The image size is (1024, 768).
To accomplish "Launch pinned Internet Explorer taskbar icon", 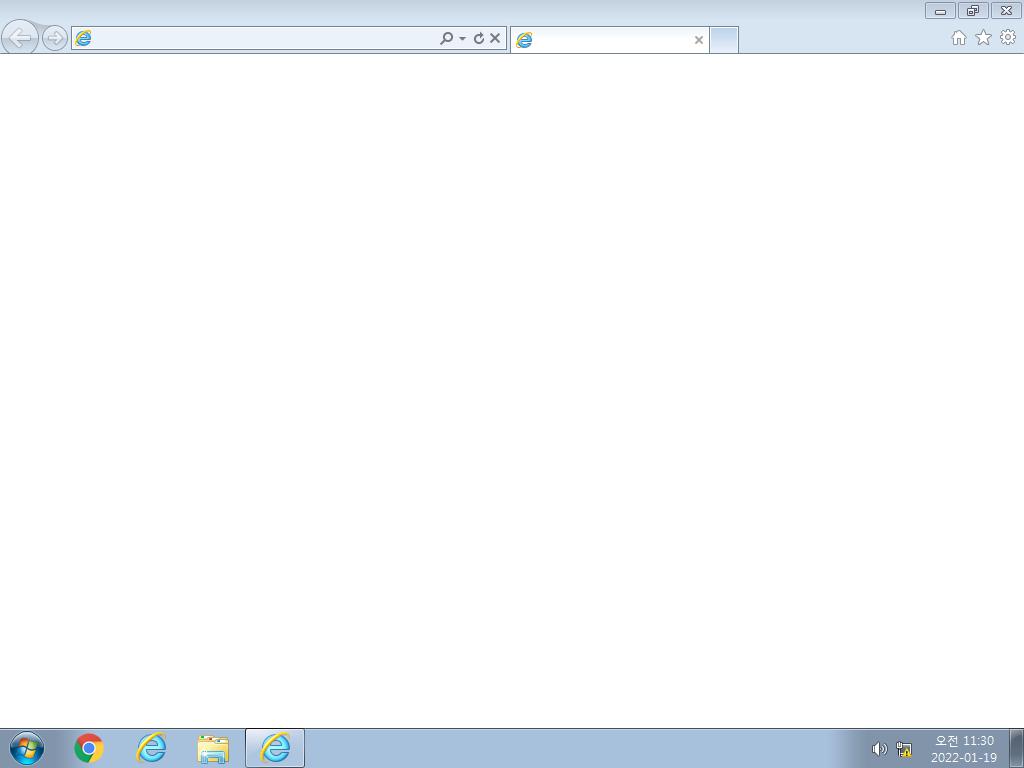I will pos(151,748).
